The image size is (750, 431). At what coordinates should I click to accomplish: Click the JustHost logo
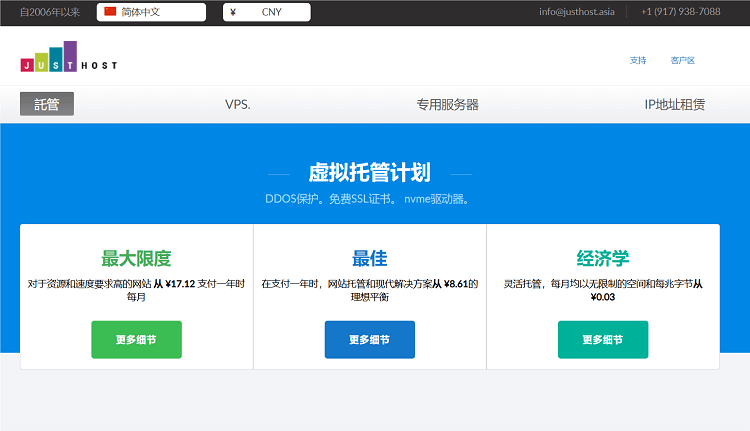pyautogui.click(x=68, y=58)
